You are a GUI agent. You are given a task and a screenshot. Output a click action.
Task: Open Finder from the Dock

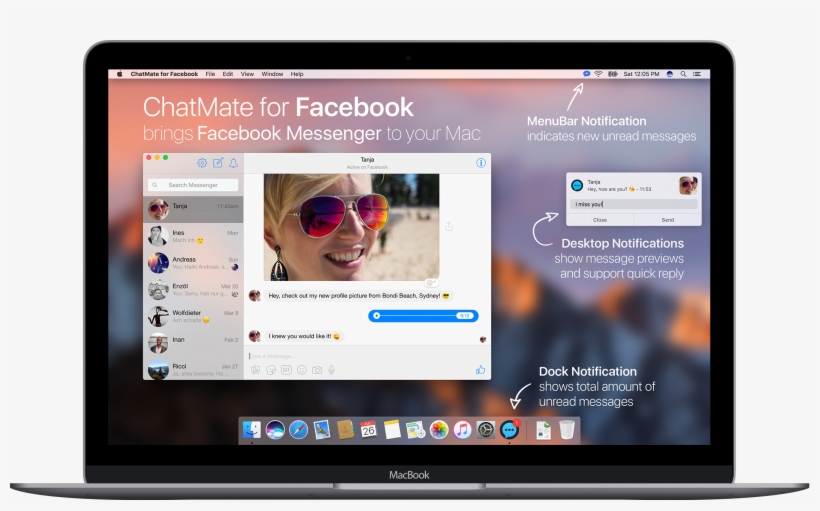point(252,430)
